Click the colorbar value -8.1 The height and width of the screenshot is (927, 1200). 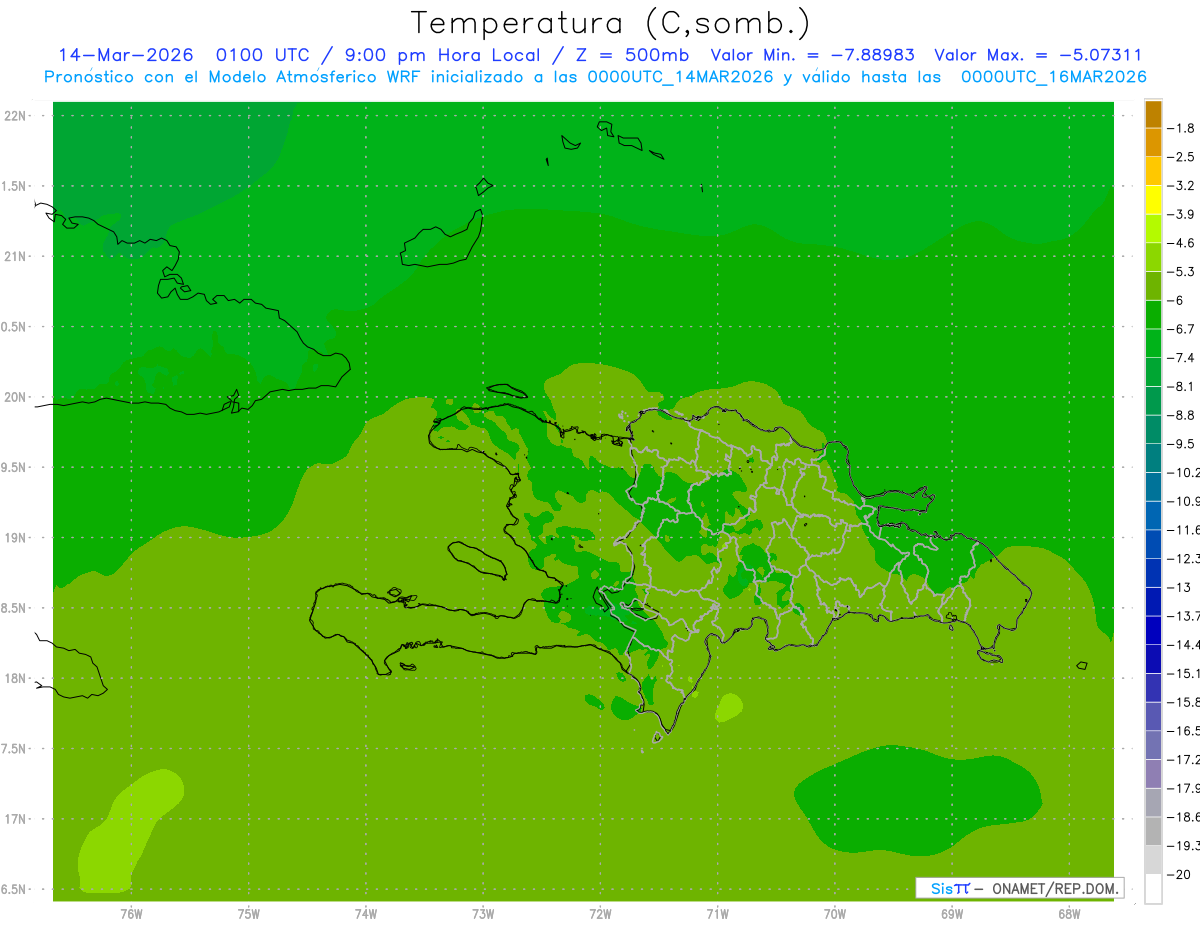pyautogui.click(x=1182, y=386)
